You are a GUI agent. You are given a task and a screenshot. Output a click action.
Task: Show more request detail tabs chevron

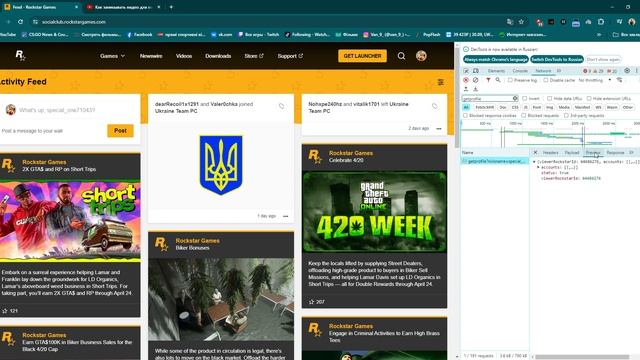coord(631,152)
